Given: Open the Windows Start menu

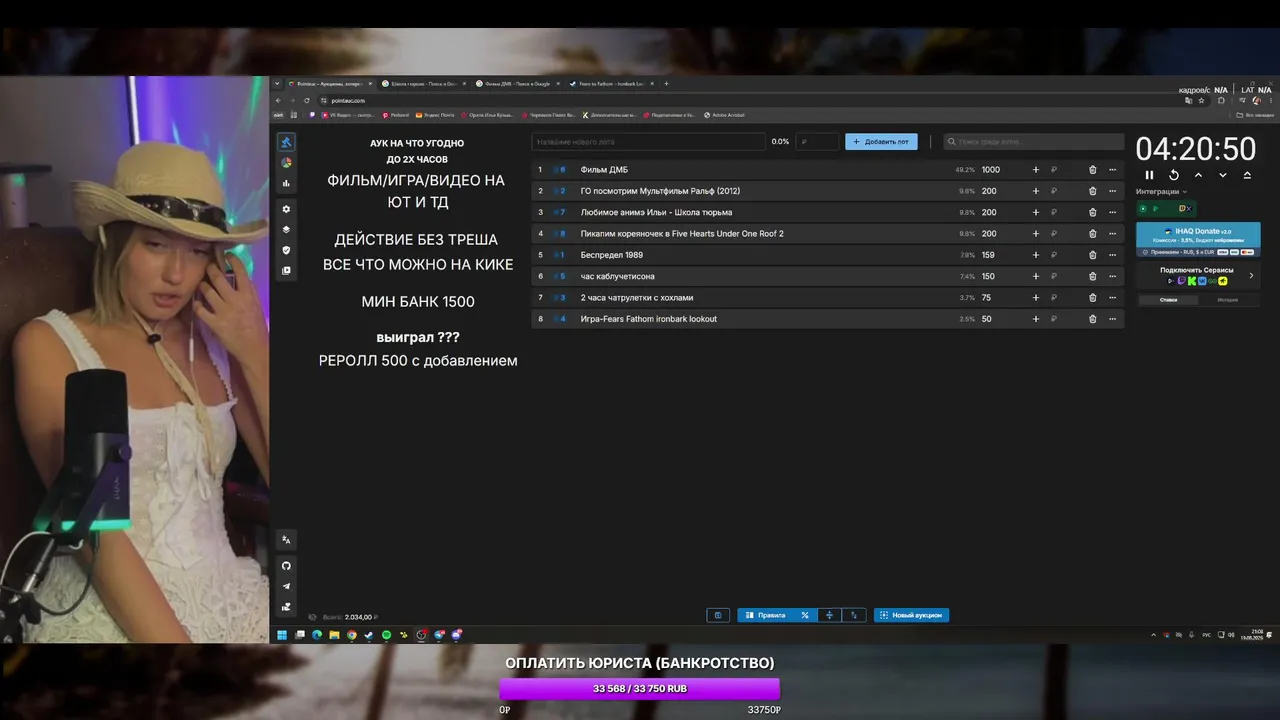Looking at the screenshot, I should pos(282,635).
